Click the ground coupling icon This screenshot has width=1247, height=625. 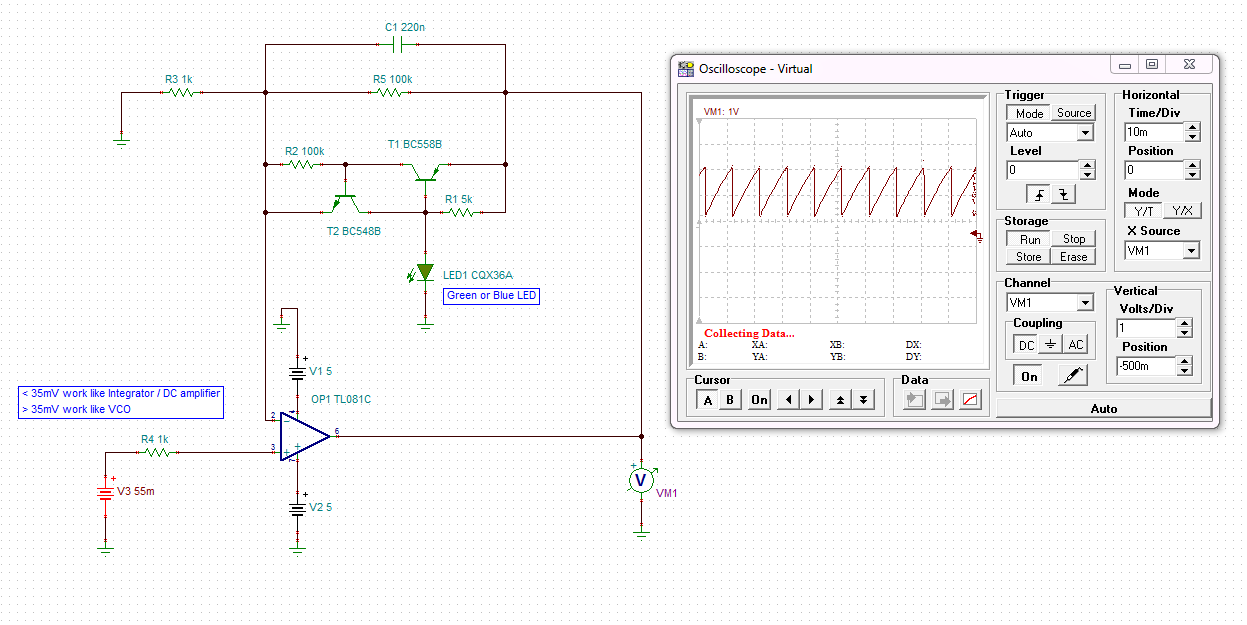[1050, 344]
